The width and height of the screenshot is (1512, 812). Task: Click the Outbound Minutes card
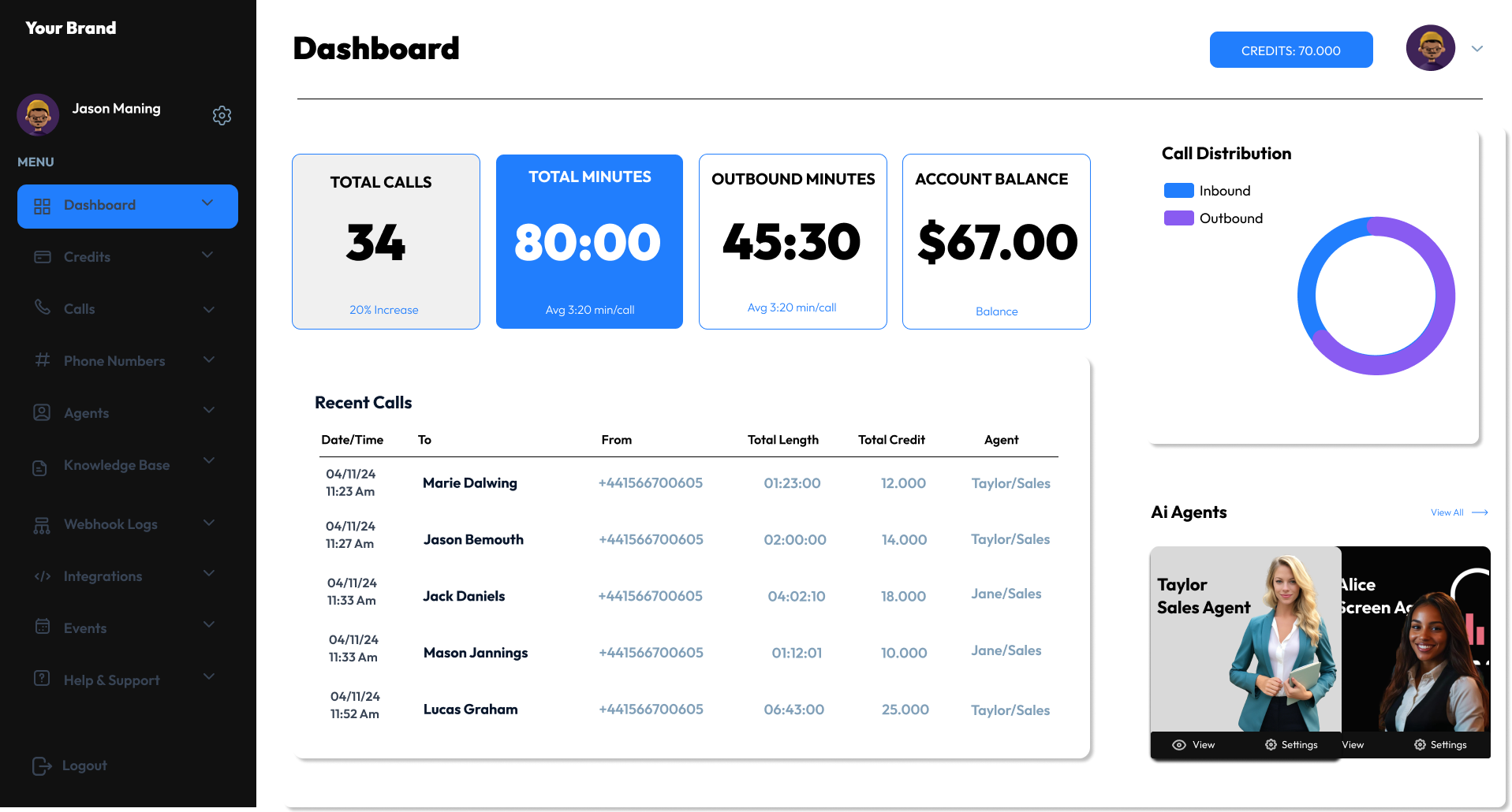(x=793, y=241)
